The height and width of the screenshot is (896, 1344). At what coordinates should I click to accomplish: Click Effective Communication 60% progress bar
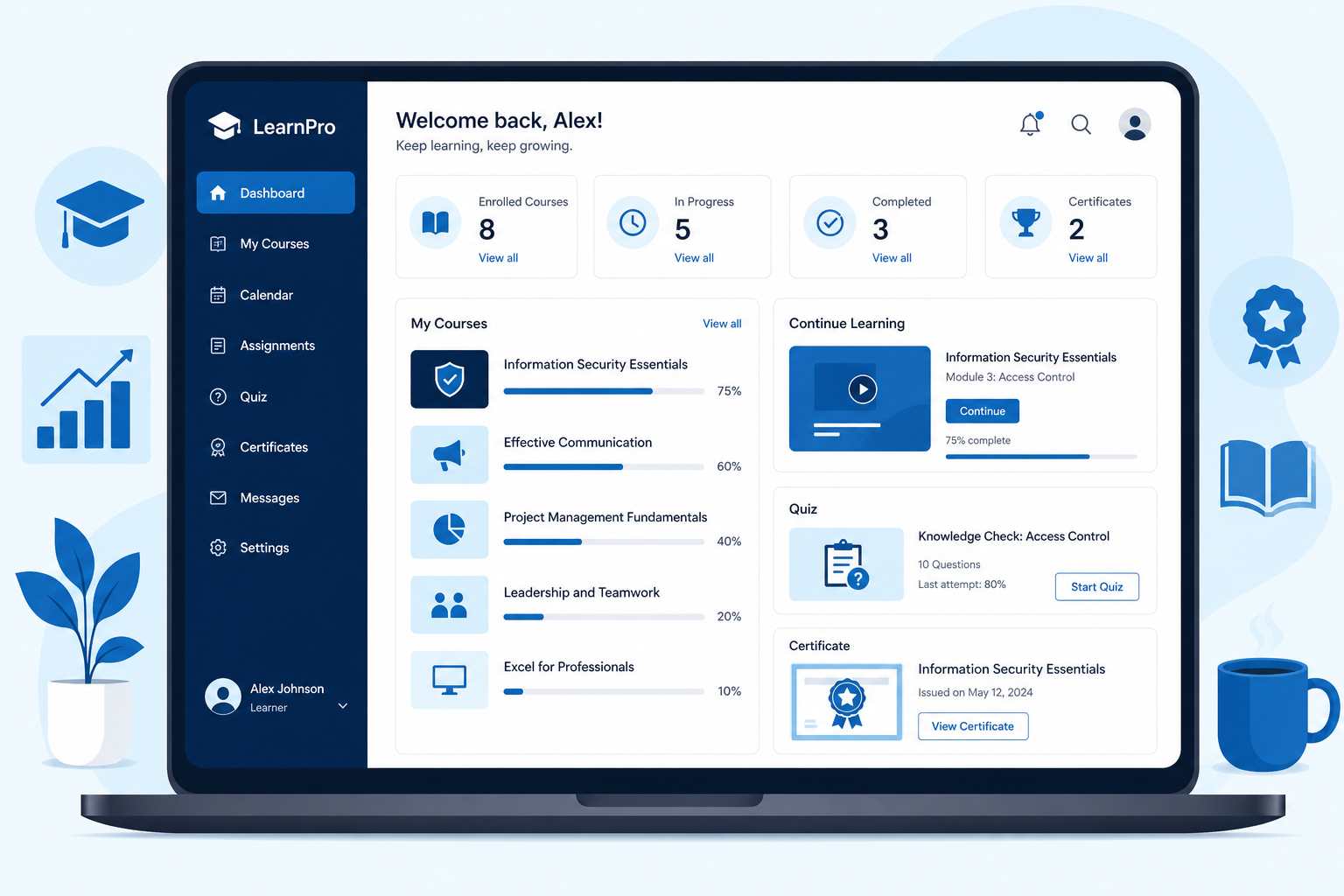pos(604,466)
